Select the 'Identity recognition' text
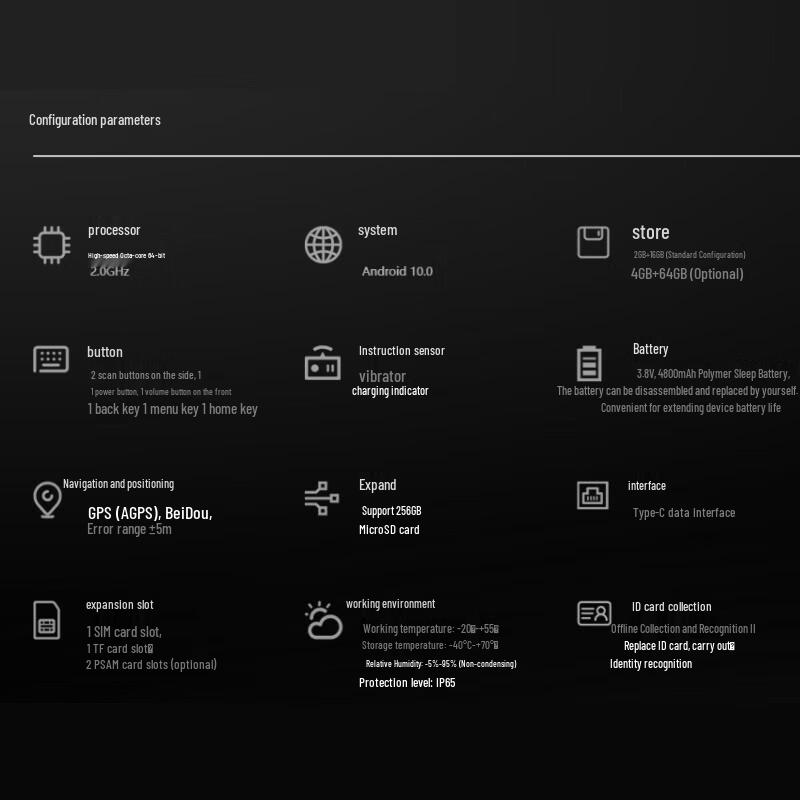This screenshot has width=800, height=800. [x=651, y=664]
